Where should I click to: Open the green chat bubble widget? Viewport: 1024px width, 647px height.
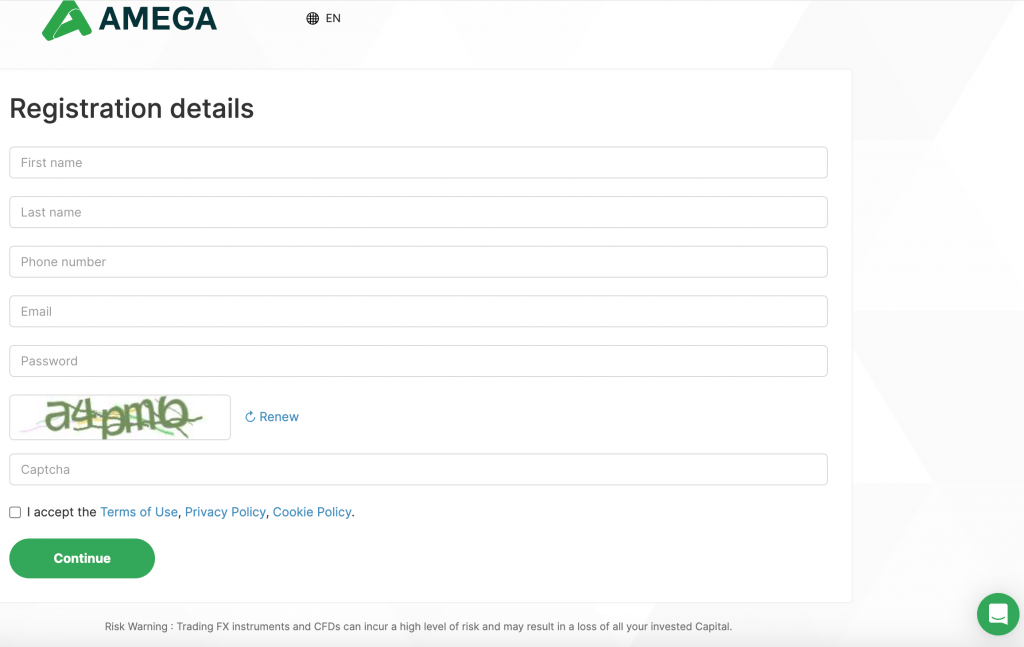point(997,614)
